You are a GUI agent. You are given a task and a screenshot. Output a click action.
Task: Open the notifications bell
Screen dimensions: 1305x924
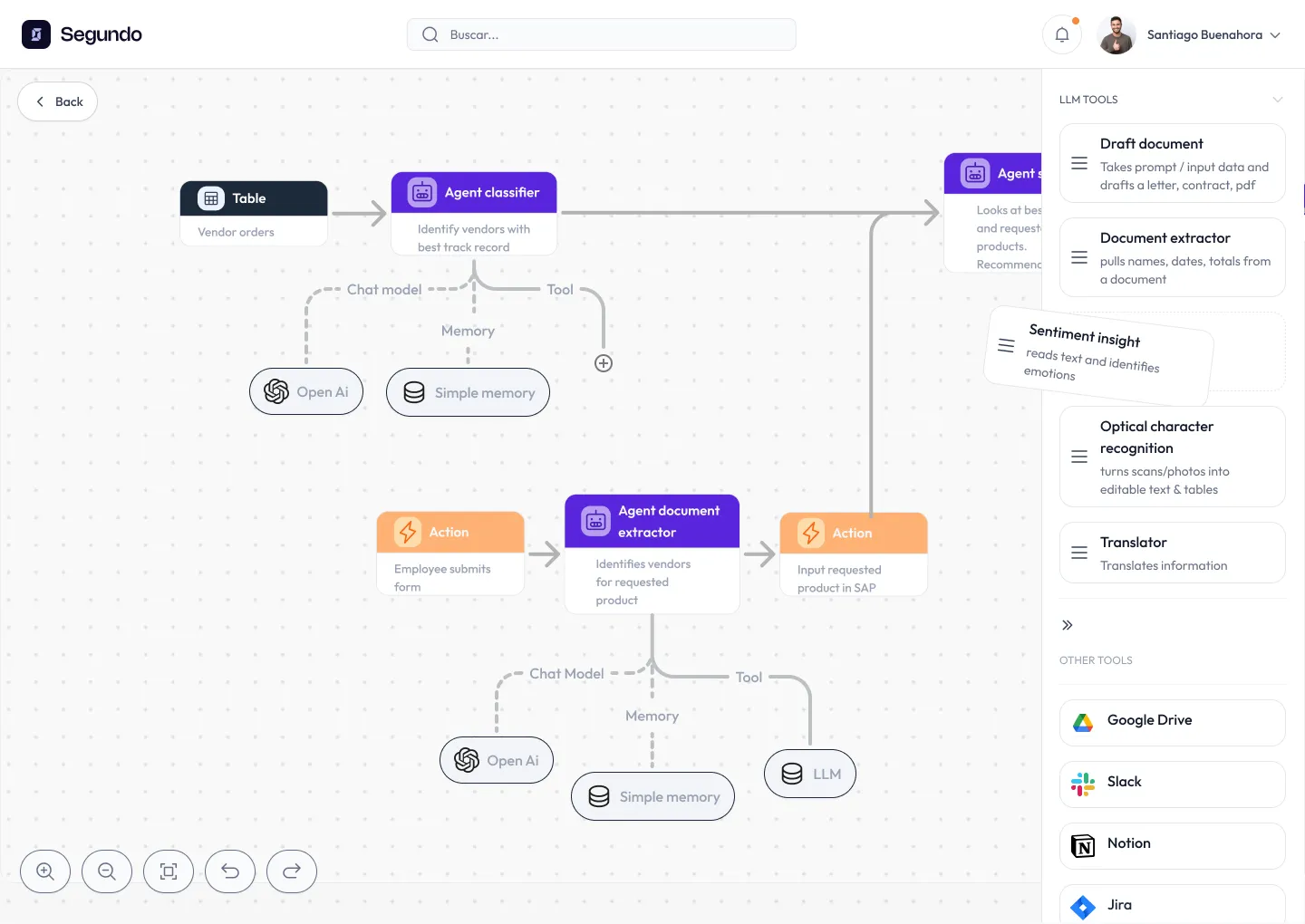pos(1061,34)
